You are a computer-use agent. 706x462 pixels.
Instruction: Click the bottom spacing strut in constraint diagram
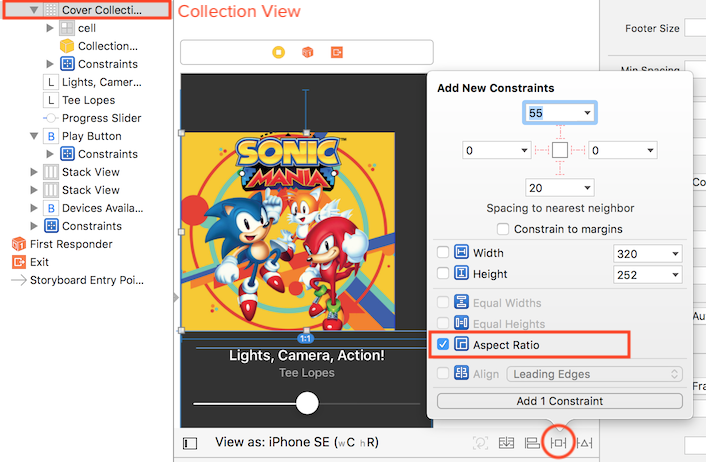tap(560, 168)
